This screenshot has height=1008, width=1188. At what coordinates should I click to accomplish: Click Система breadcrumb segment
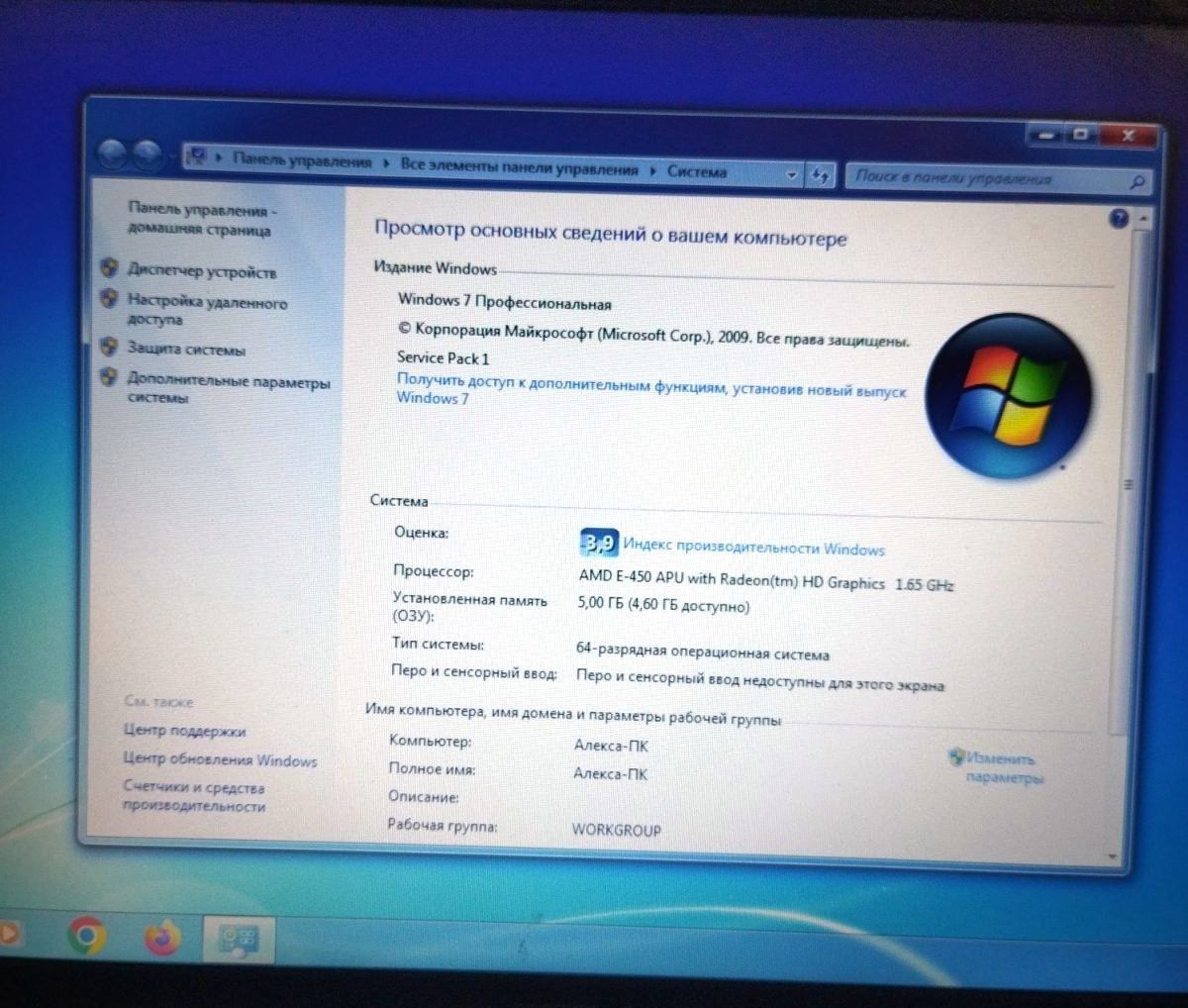point(696,171)
